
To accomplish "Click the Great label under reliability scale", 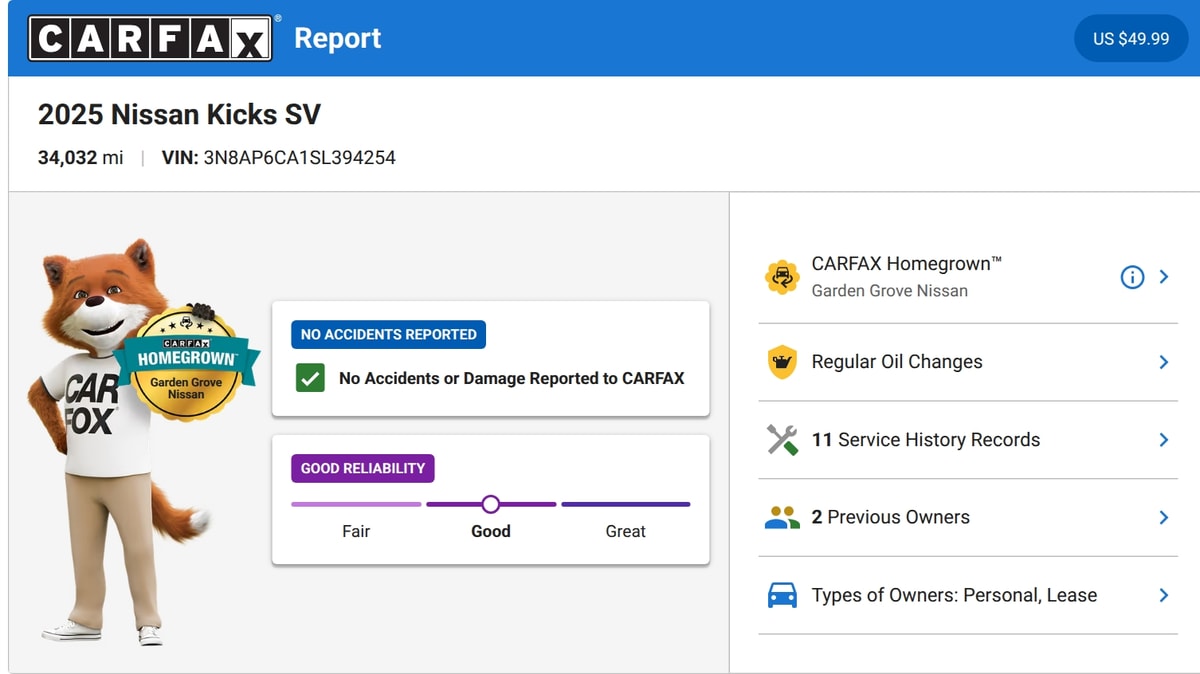I will 626,531.
